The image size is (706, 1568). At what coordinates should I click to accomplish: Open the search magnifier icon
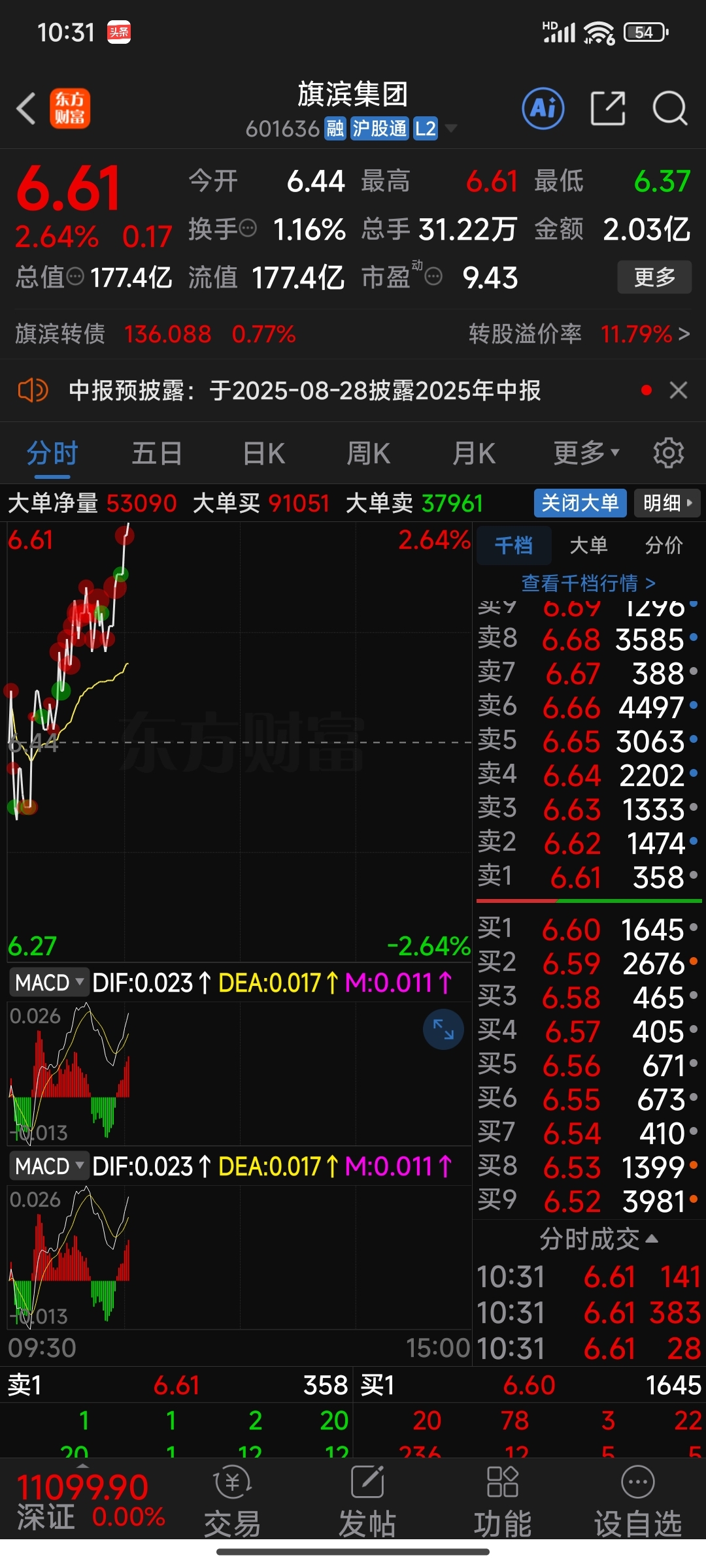(x=669, y=108)
